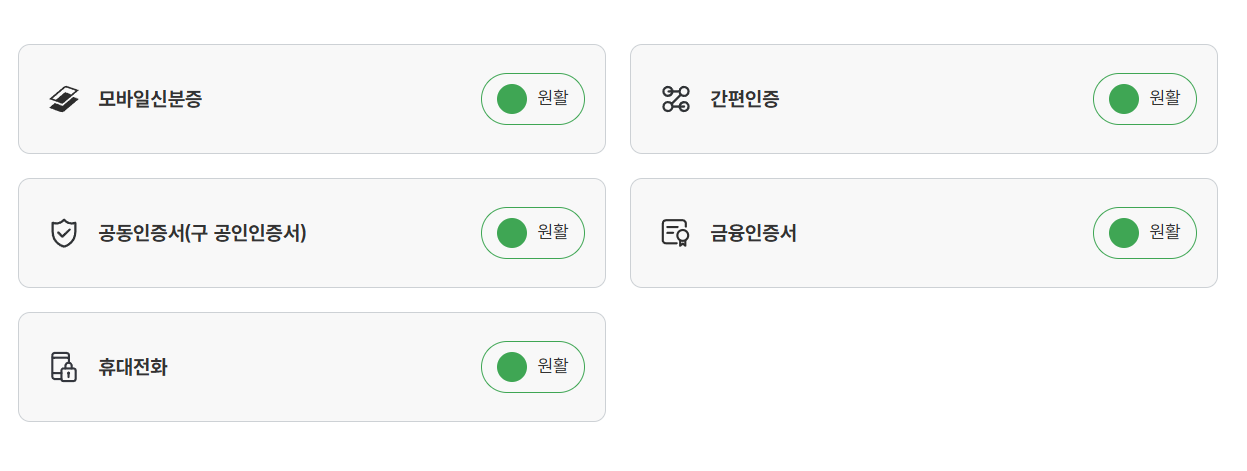Open the 금융인증서 label
1247x471 pixels.
tap(753, 233)
